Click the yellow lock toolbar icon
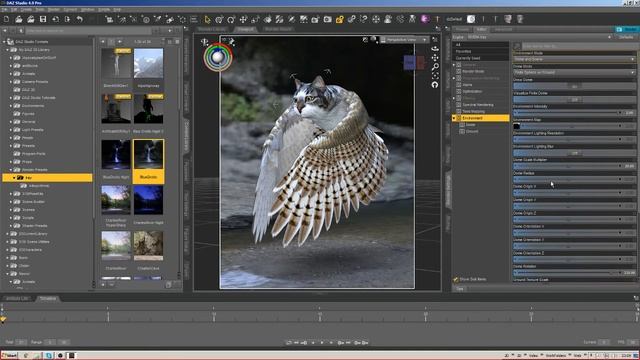This screenshot has height=360, width=640. (340, 19)
